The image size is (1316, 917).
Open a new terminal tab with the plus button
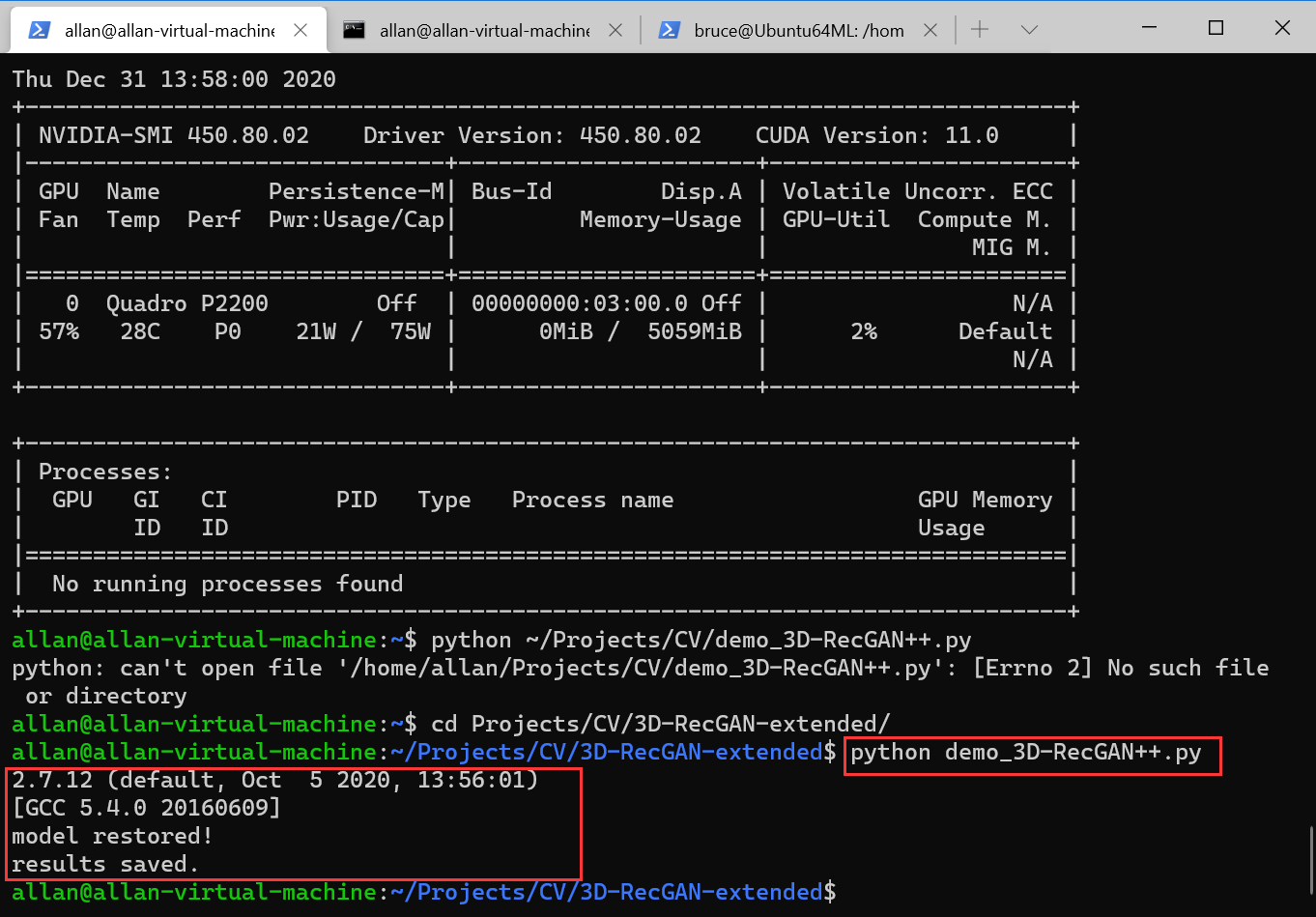[x=980, y=30]
